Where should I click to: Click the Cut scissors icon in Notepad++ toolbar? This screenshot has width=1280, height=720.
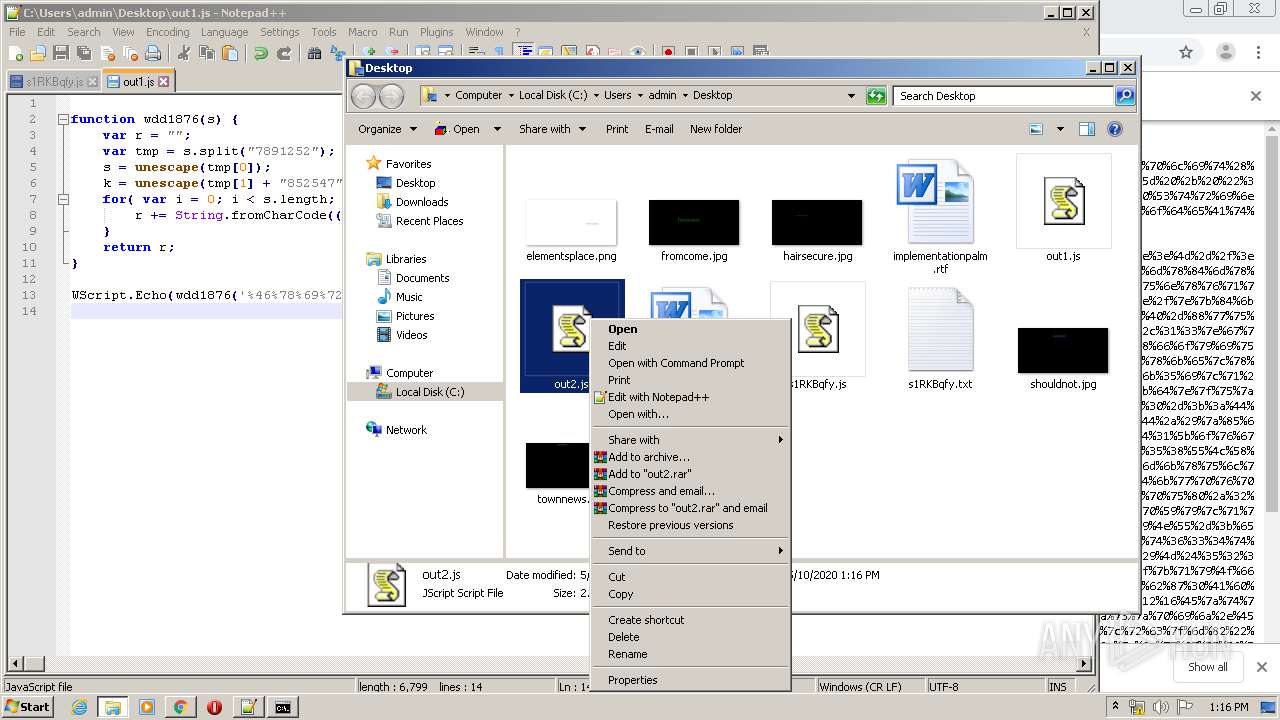click(183, 53)
